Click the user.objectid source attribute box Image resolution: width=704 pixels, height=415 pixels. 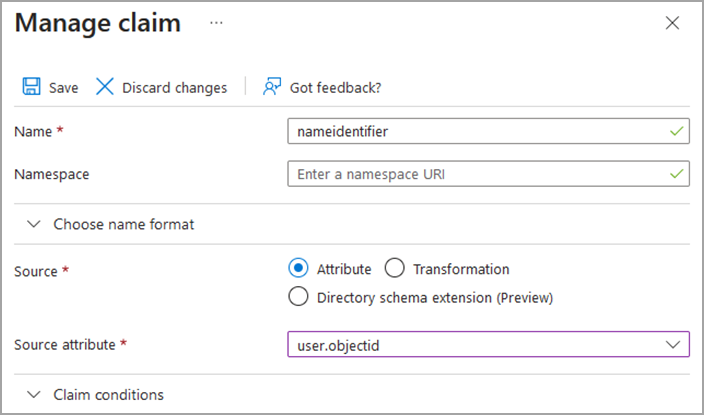[x=470, y=344]
